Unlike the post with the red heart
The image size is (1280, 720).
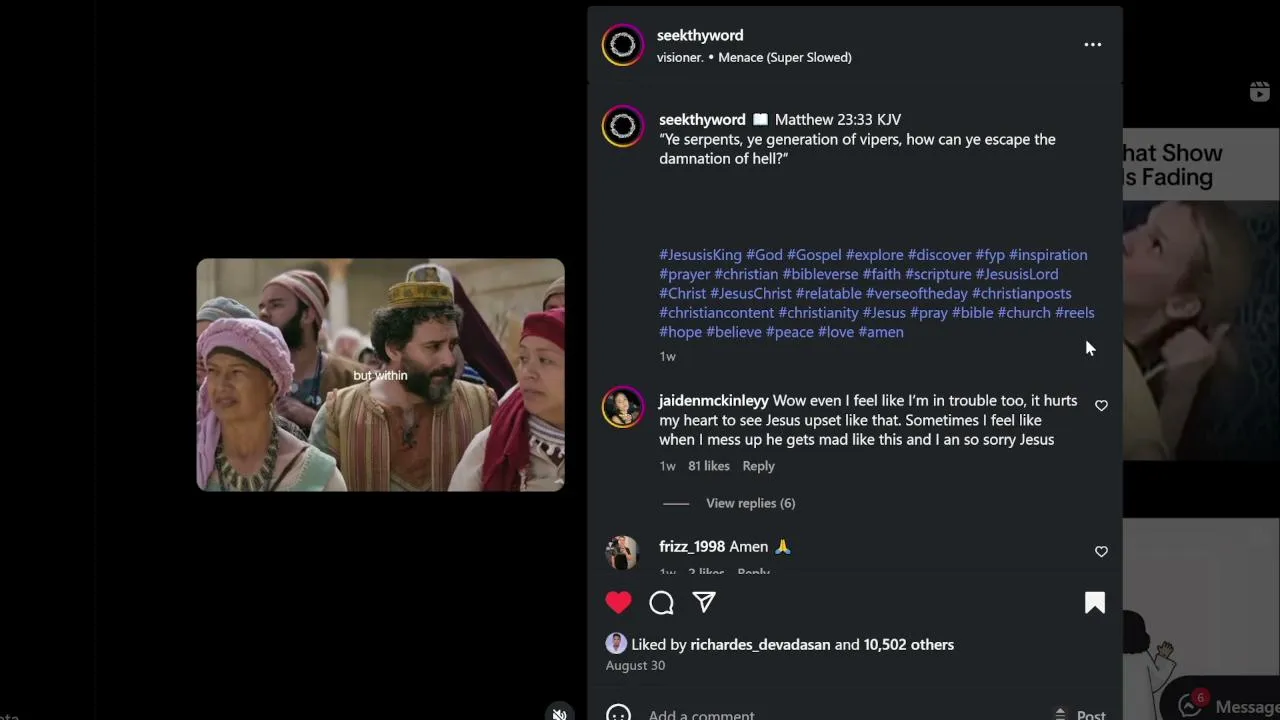coord(618,602)
